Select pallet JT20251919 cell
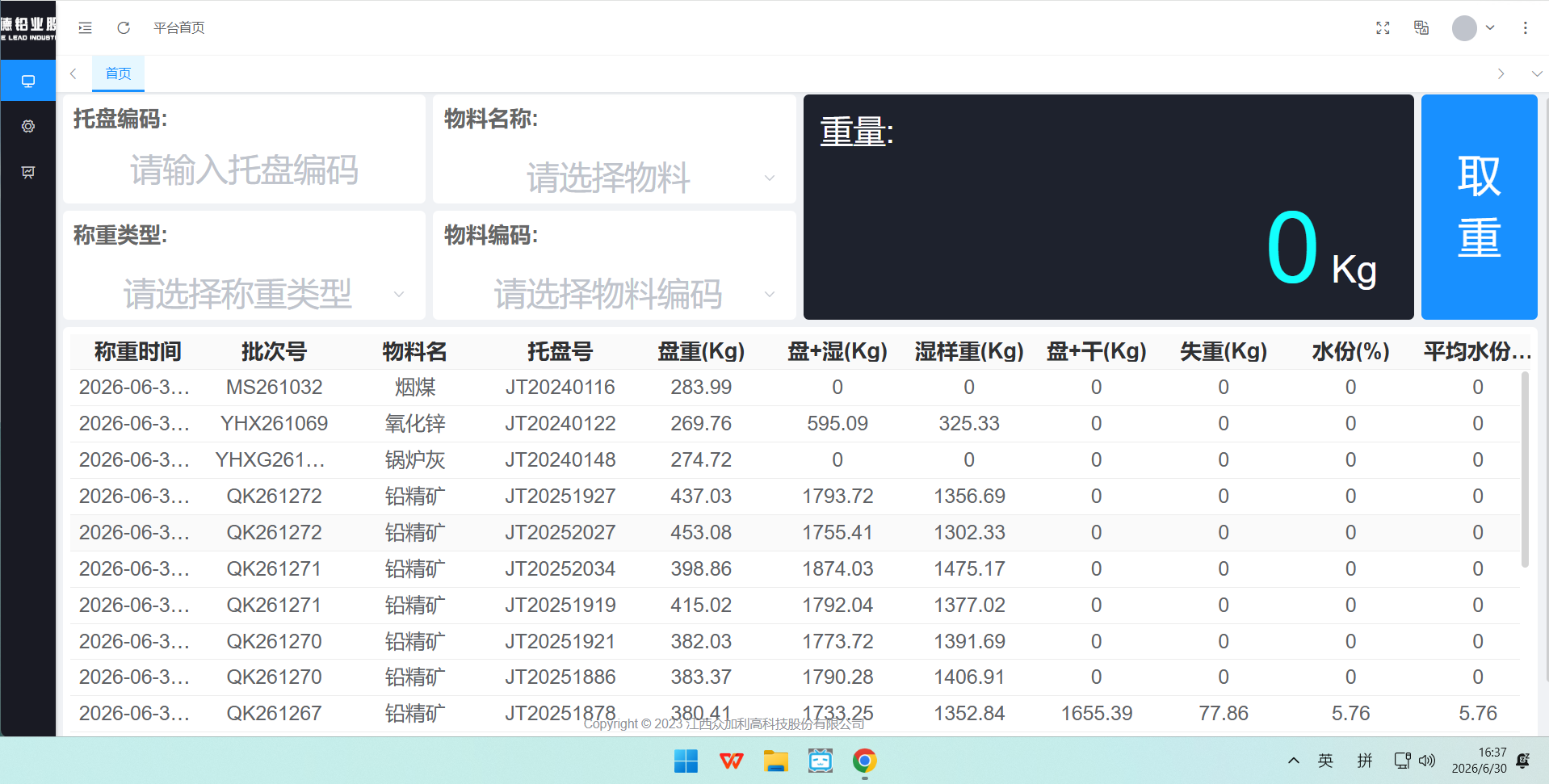This screenshot has height=784, width=1549. [x=560, y=606]
